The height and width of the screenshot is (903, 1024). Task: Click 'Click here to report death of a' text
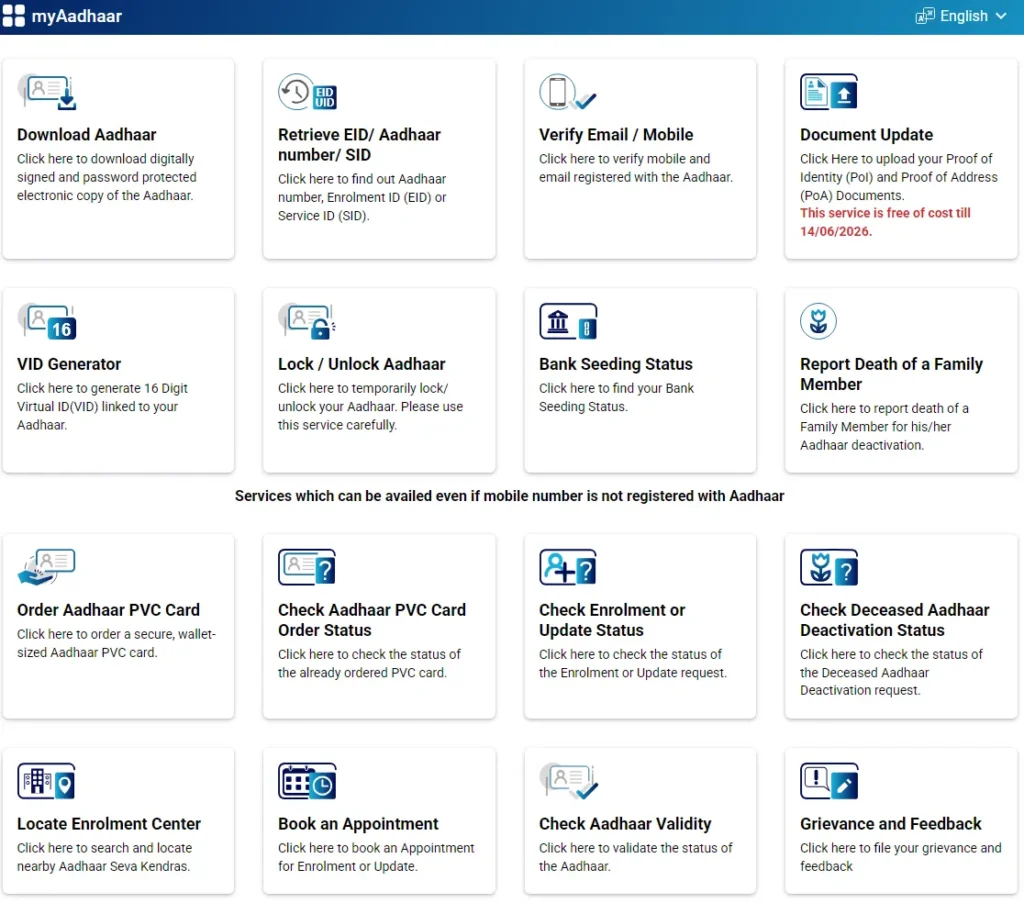point(884,408)
